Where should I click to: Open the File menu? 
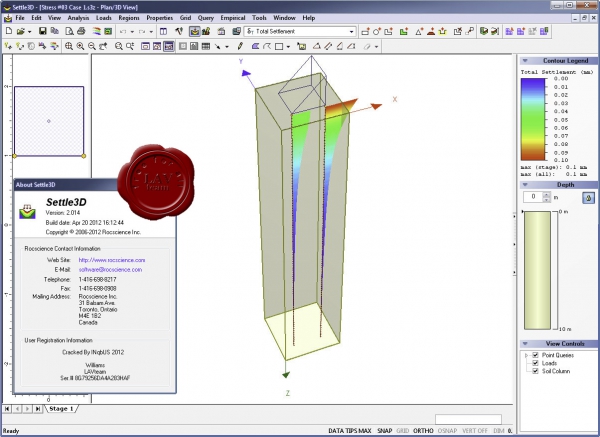pos(20,18)
